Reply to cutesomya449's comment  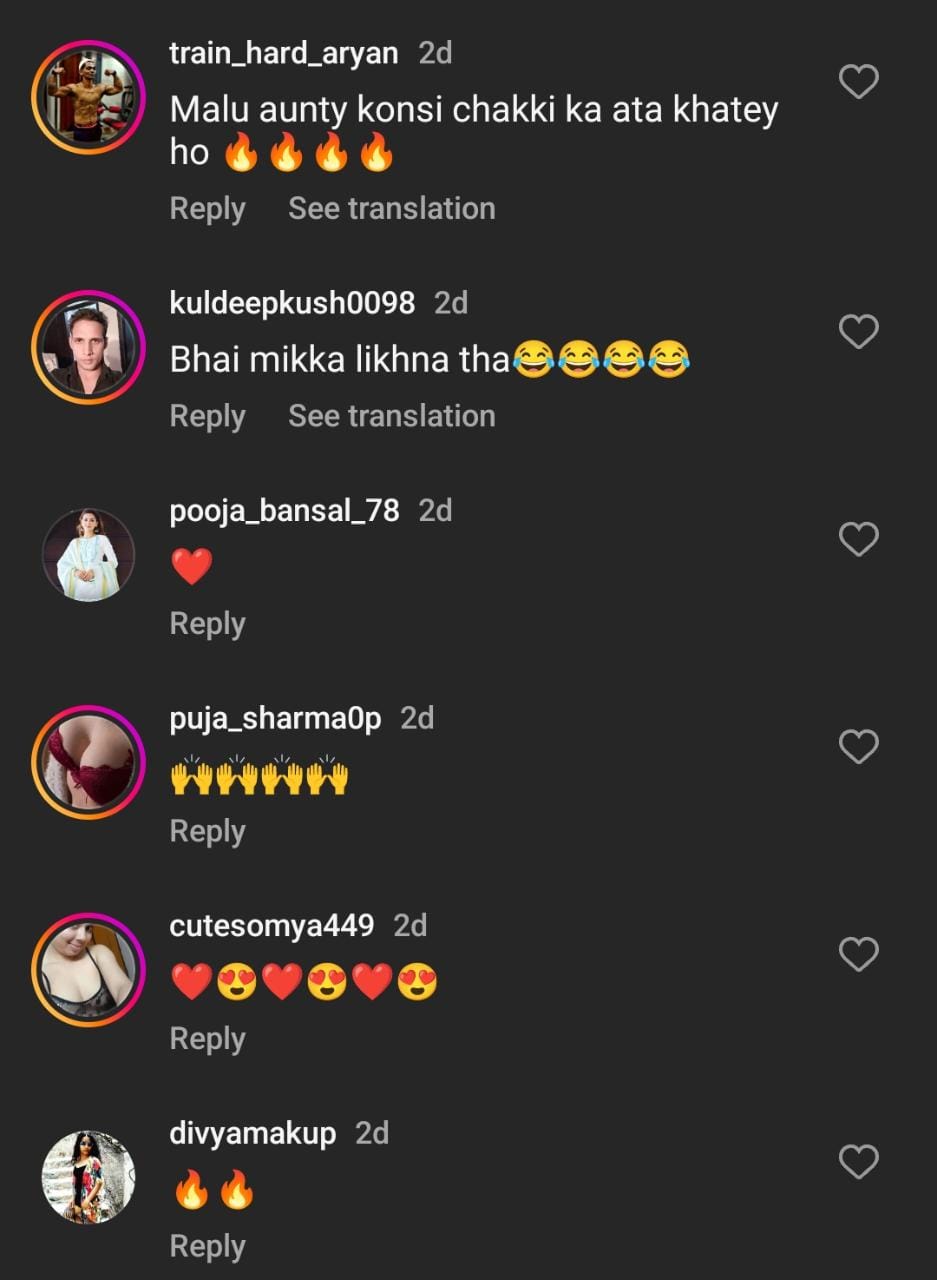pos(207,1039)
